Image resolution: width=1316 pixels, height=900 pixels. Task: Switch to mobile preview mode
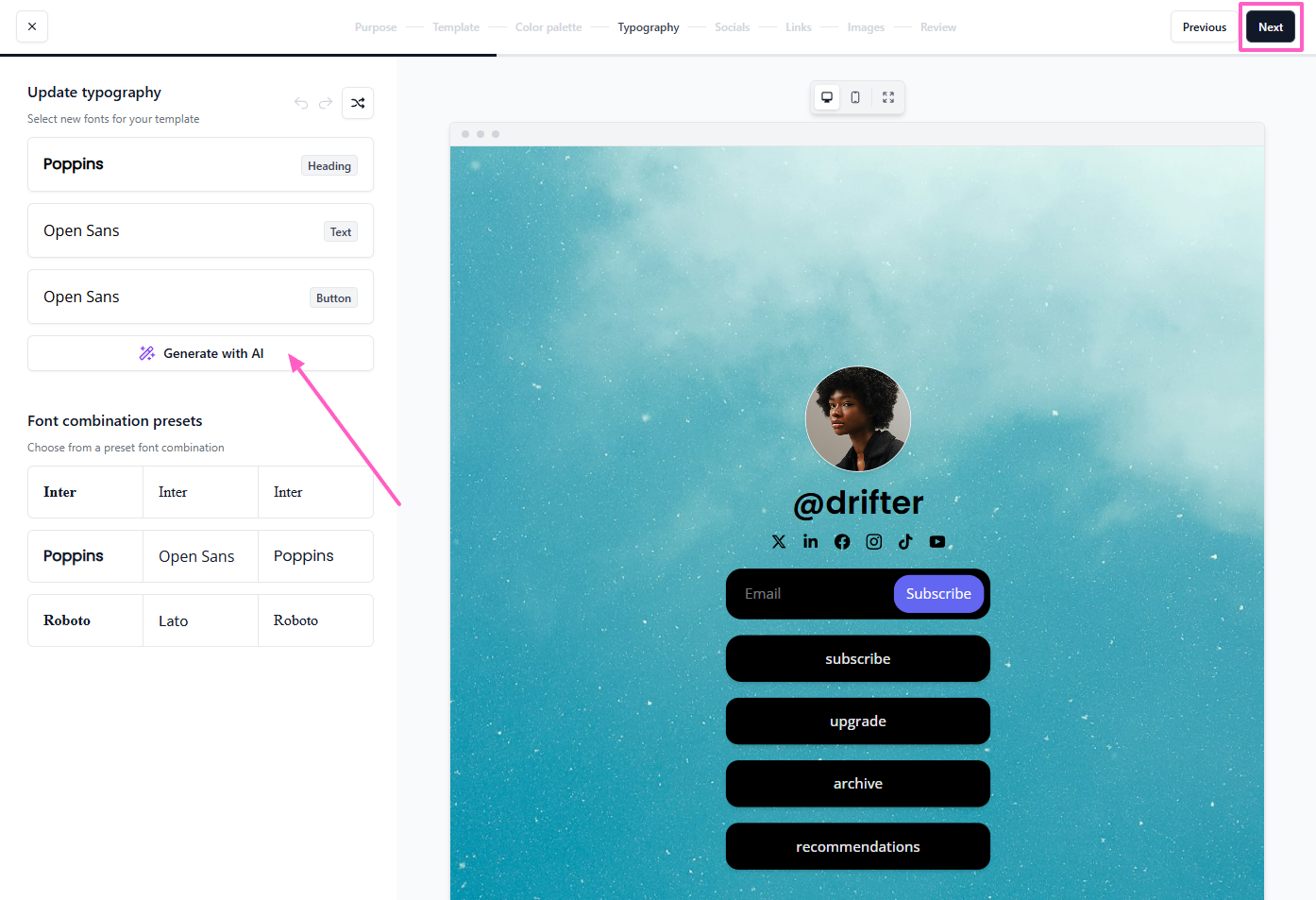tap(855, 97)
